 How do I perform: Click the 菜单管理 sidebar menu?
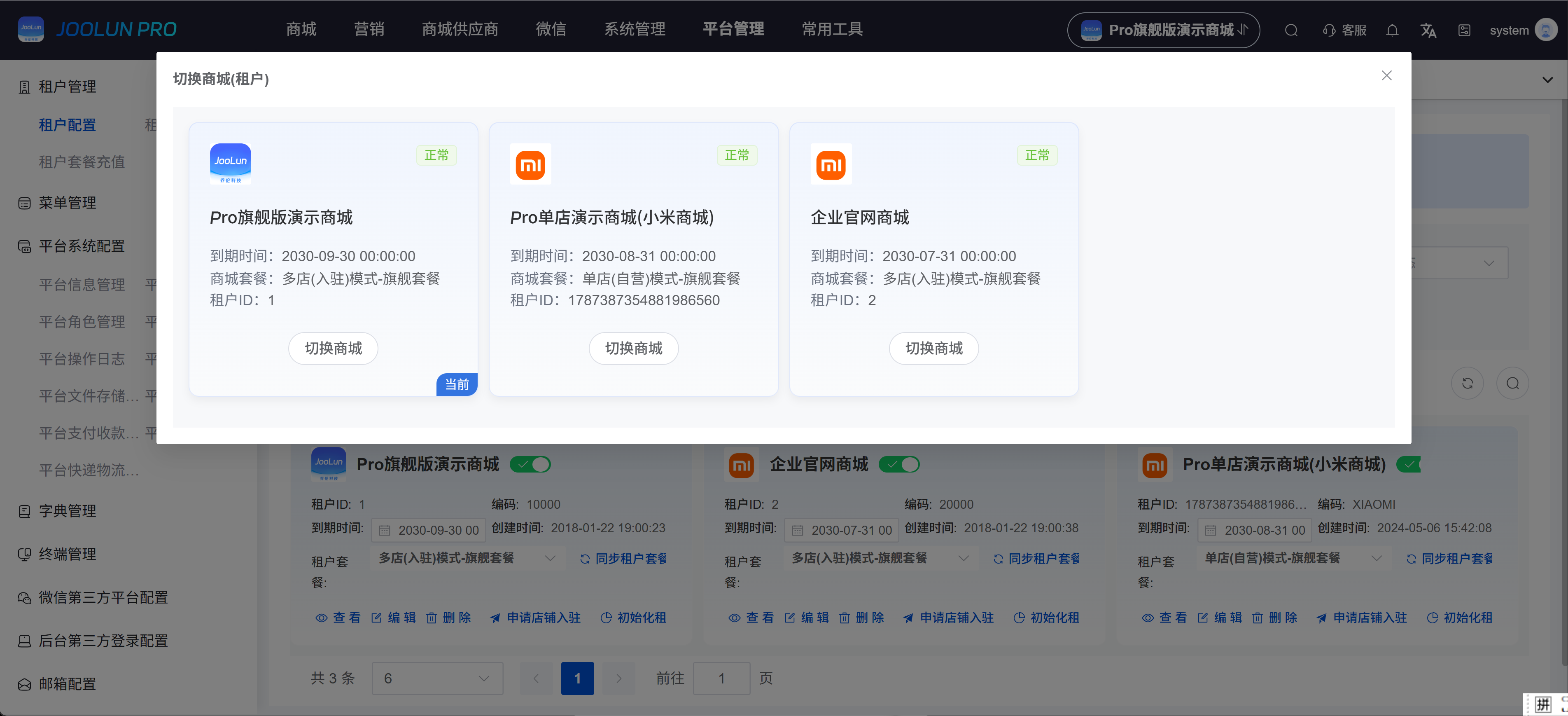68,203
